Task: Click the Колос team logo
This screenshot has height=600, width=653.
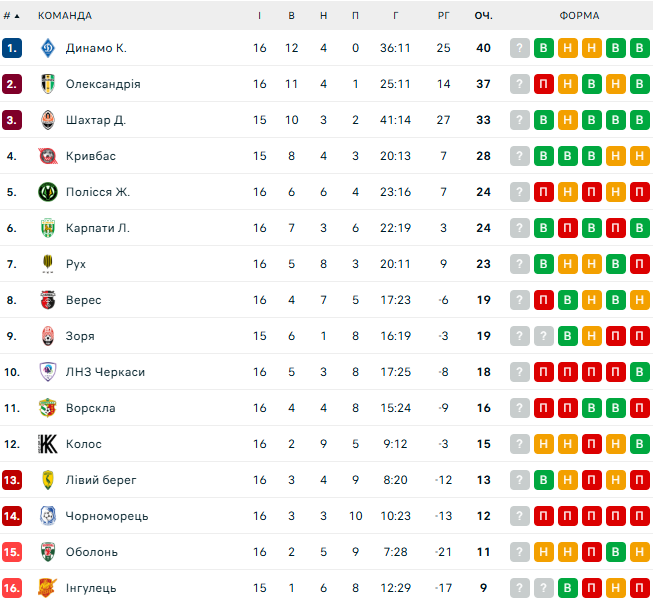Action: (47, 444)
